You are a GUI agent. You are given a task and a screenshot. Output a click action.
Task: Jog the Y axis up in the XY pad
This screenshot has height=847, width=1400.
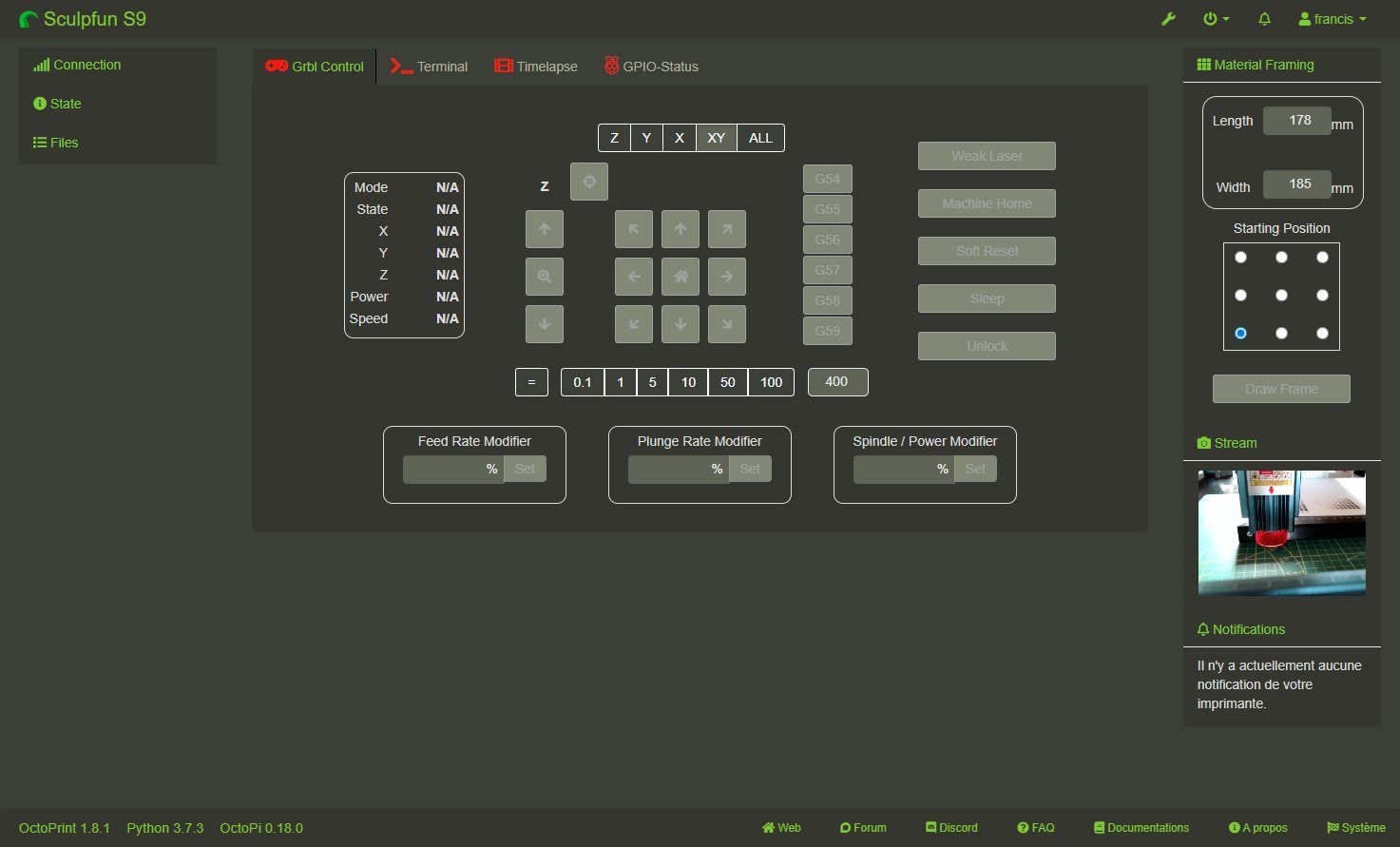pyautogui.click(x=681, y=229)
